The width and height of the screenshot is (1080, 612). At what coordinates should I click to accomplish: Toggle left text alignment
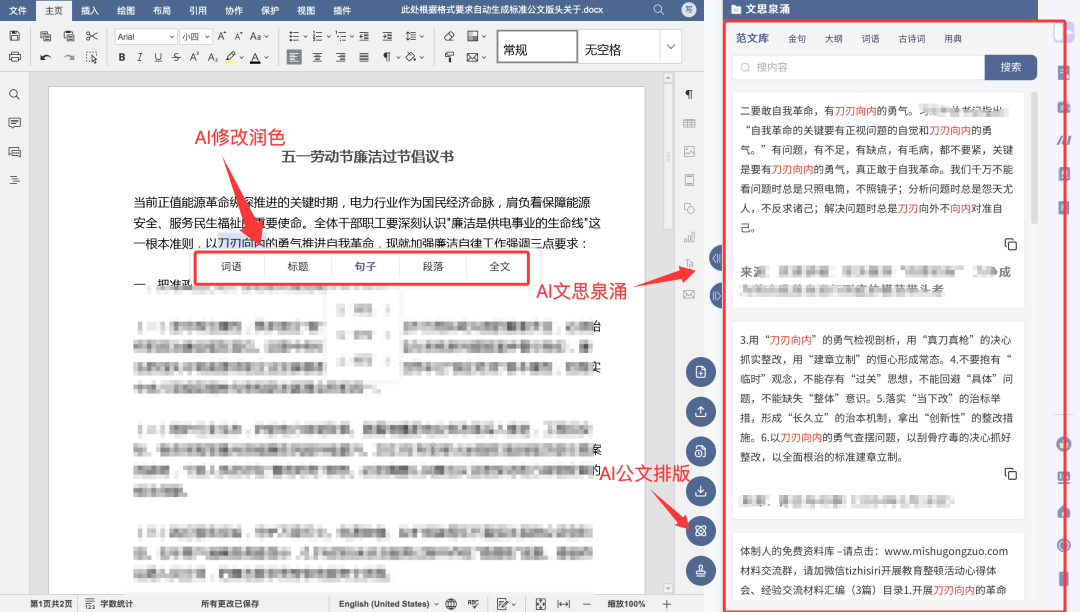295,57
